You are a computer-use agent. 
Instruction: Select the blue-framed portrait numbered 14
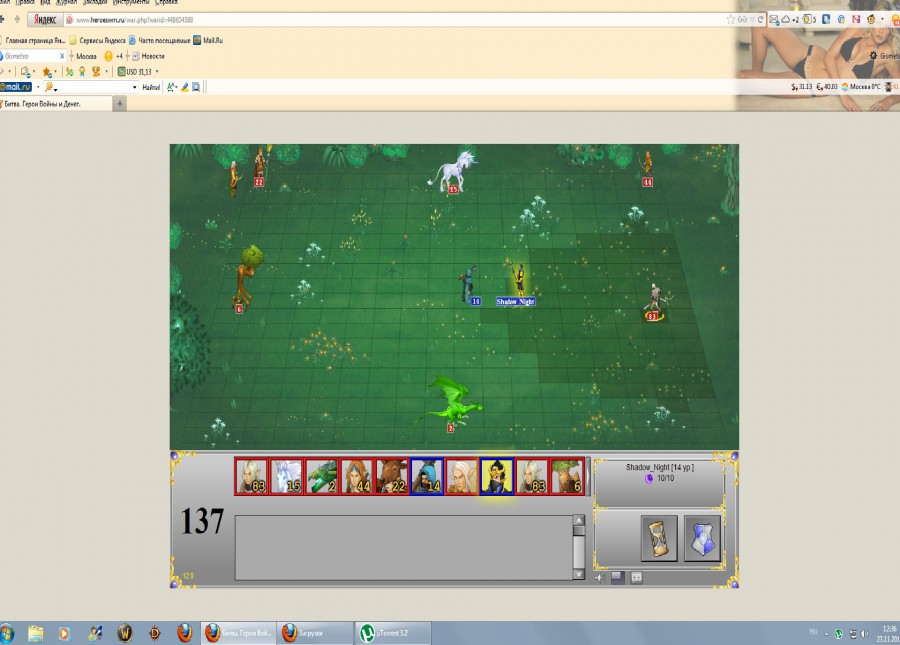[426, 476]
